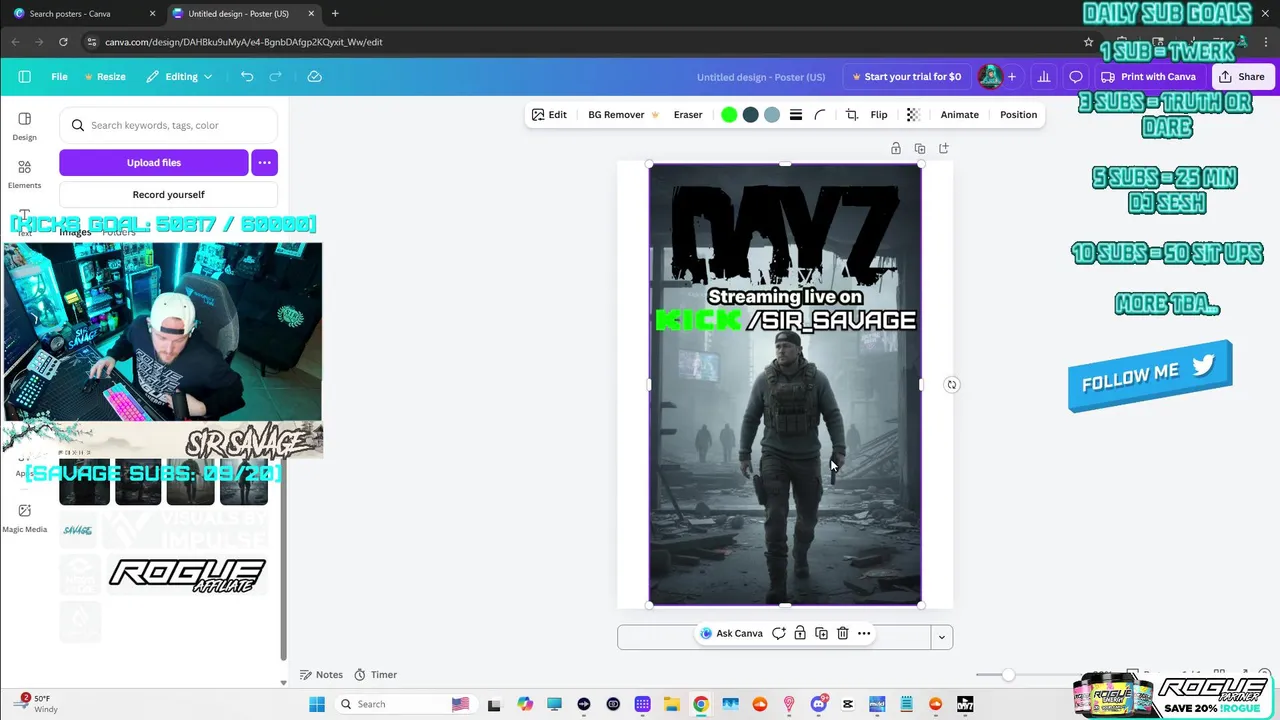Screen dimensions: 1280x720
Task: Open Windows Start menu
Action: [317, 704]
